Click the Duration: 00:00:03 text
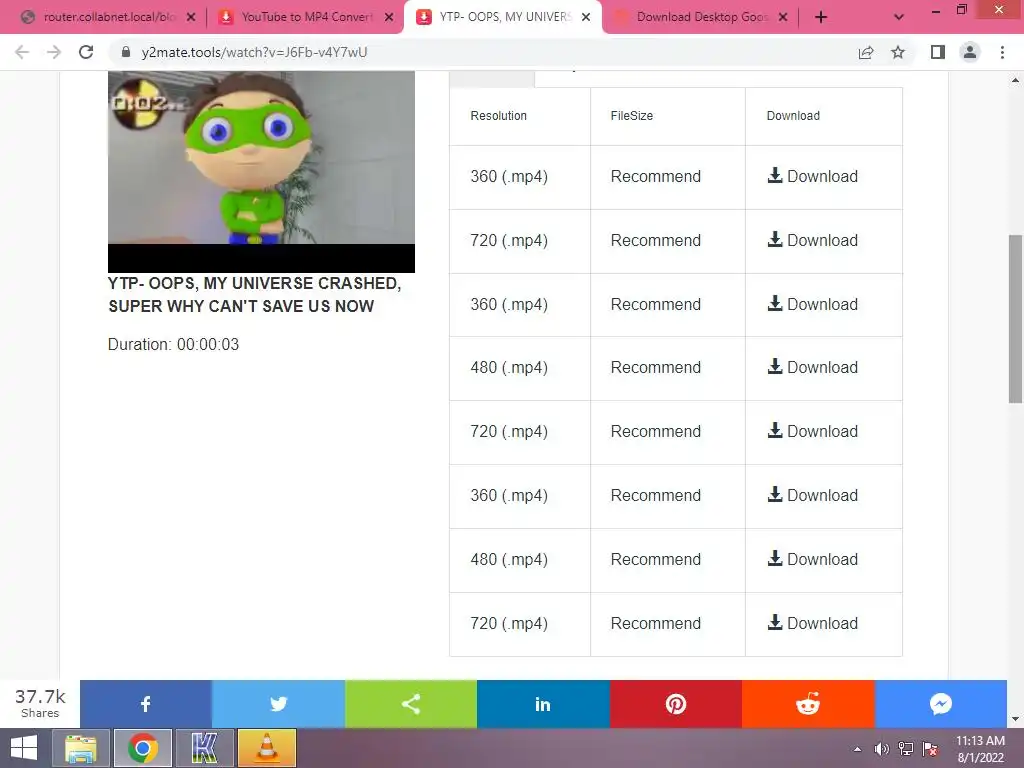Viewport: 1024px width, 768px height. pos(173,344)
